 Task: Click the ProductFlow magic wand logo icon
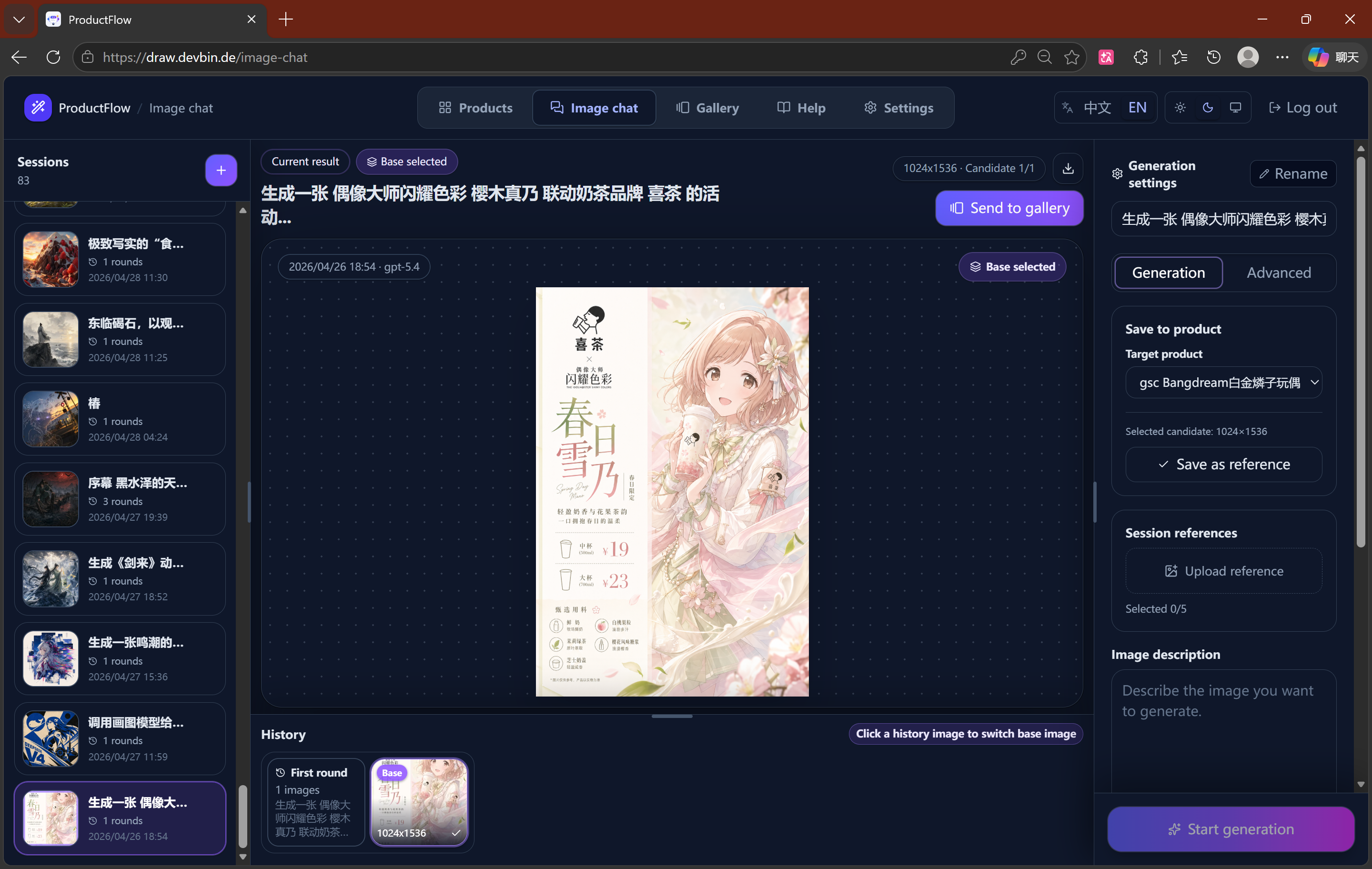tap(38, 108)
